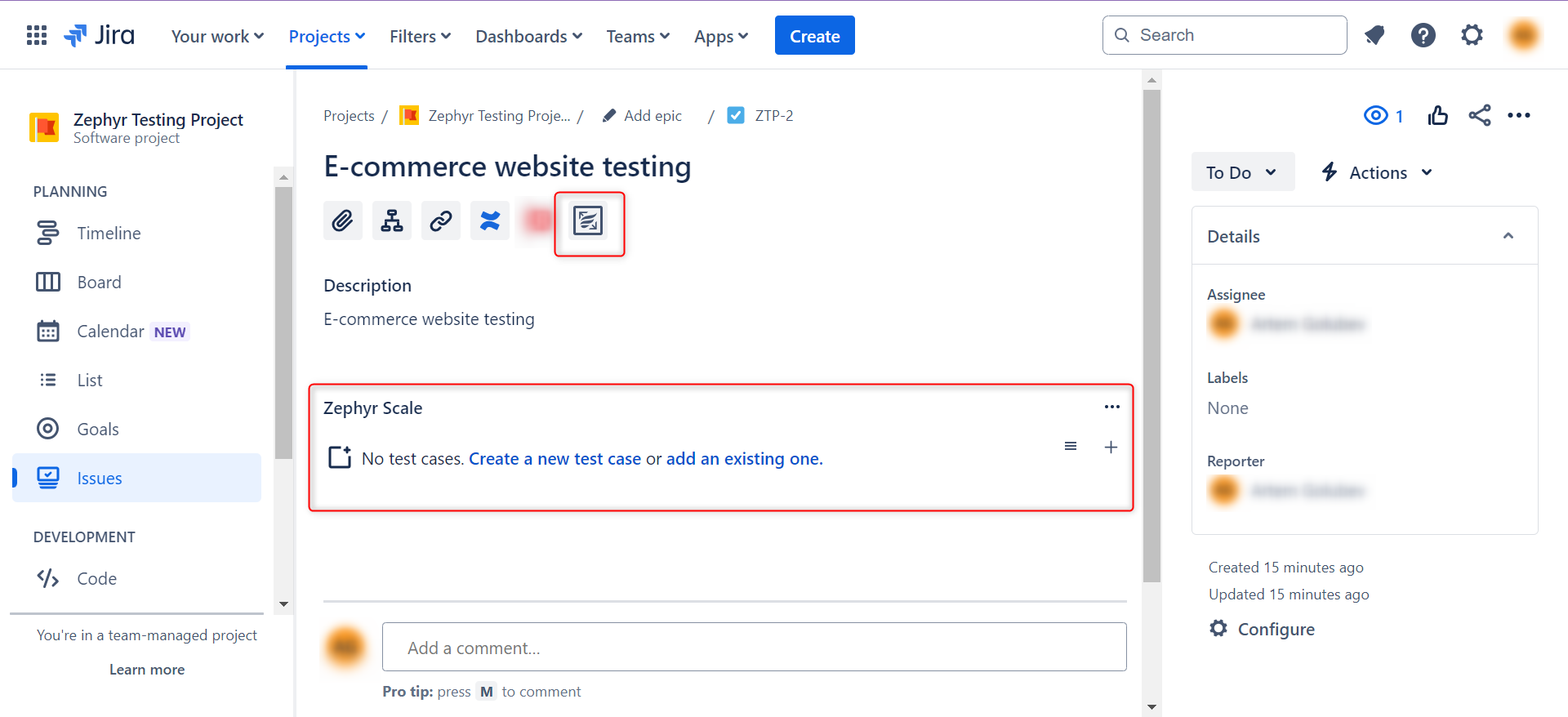This screenshot has height=717, width=1568.
Task: Open the notifications bell icon
Action: tap(1374, 35)
